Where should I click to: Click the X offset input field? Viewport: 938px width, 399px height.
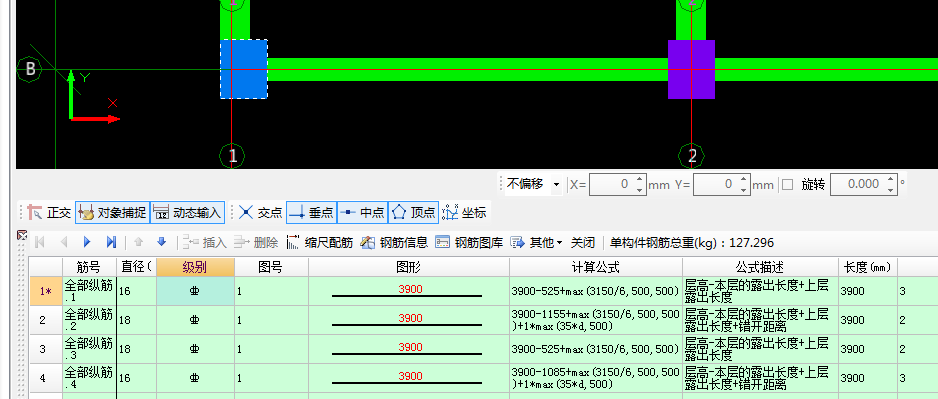click(611, 184)
